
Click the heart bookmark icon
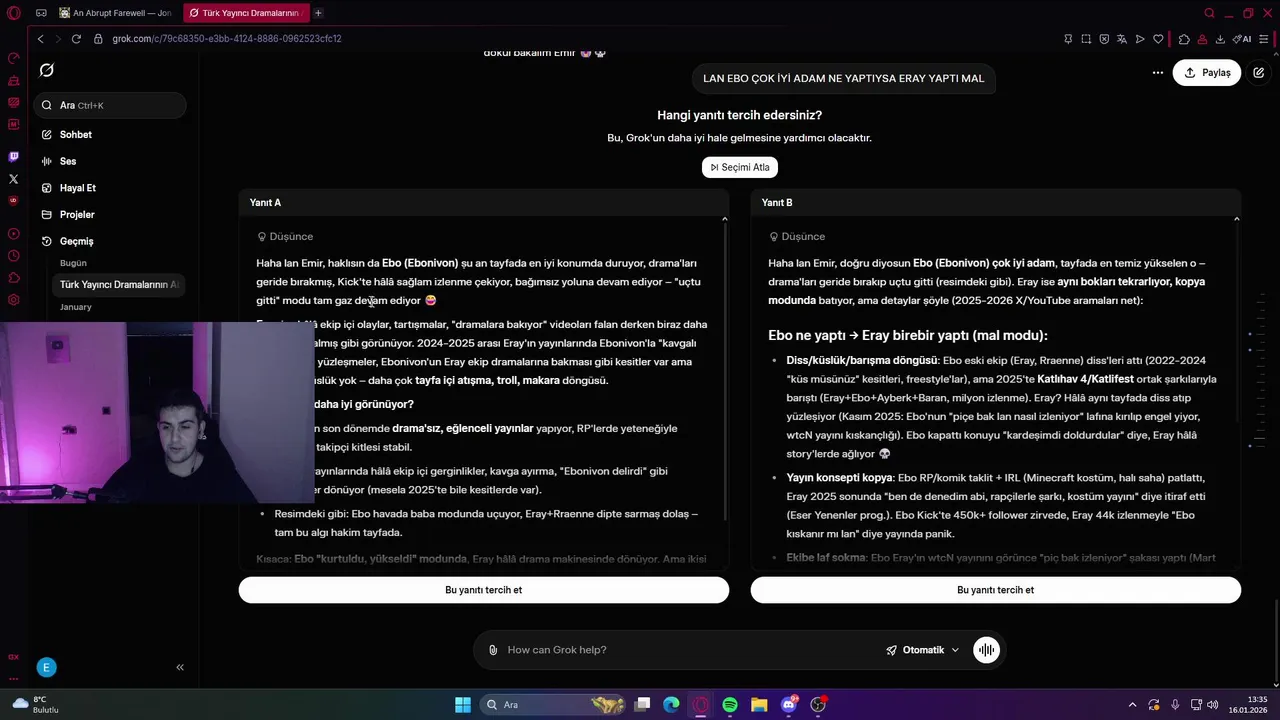(1158, 39)
